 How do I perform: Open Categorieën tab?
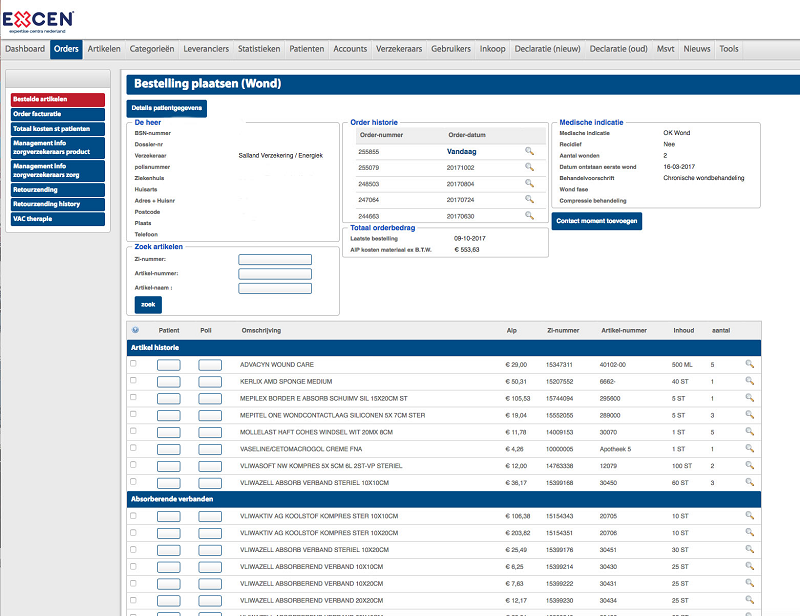(152, 49)
